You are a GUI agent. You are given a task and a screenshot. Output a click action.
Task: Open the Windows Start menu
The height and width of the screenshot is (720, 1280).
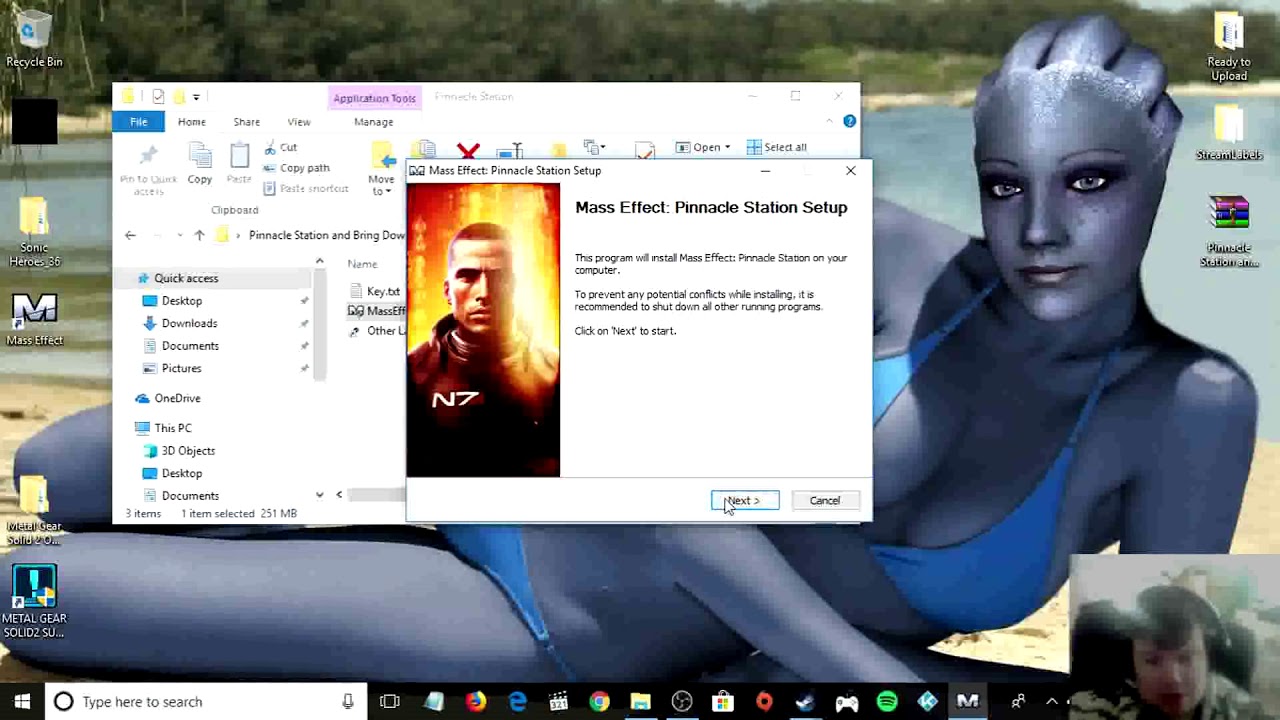tap(22, 702)
